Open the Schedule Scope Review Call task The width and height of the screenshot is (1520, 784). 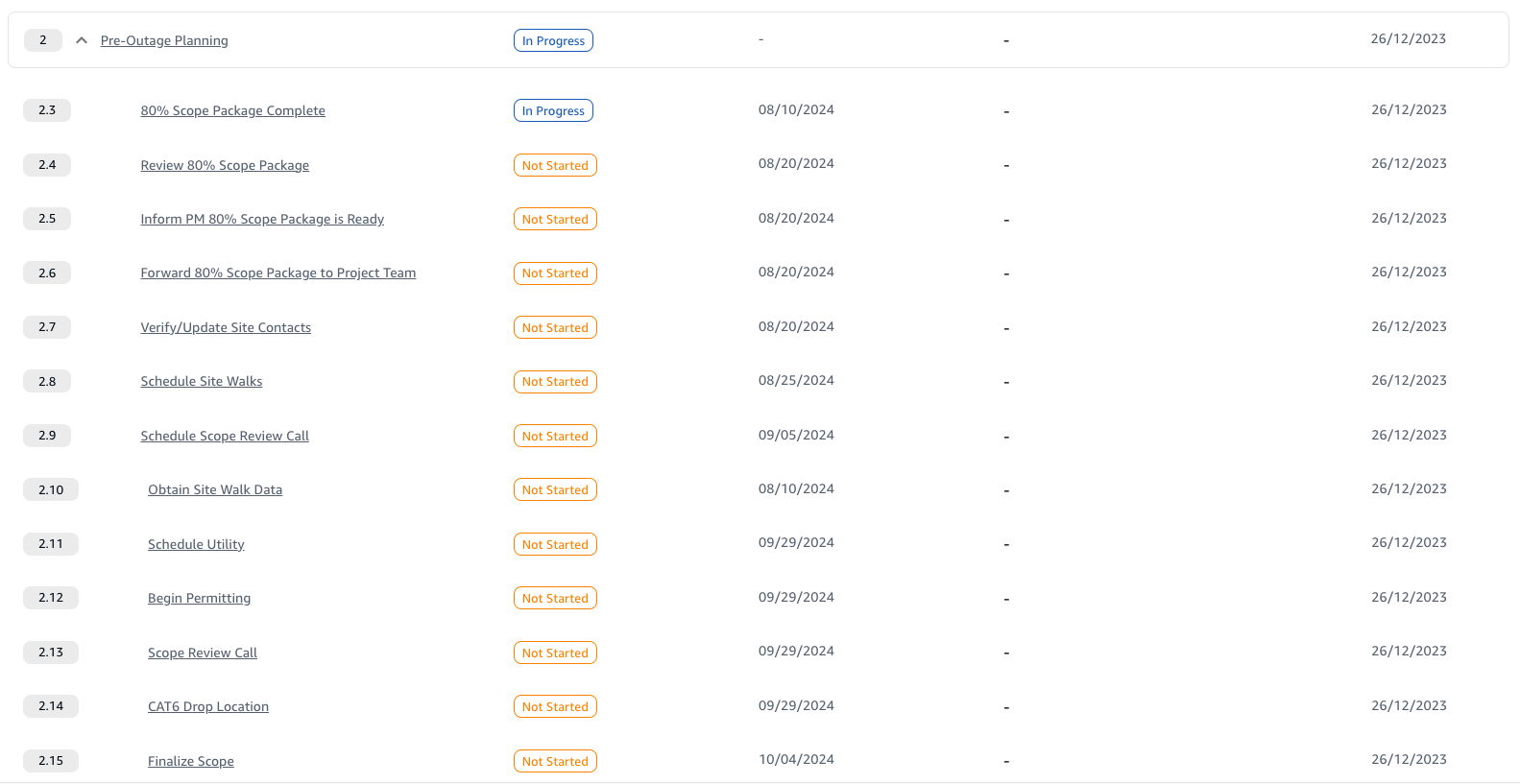pyautogui.click(x=224, y=436)
